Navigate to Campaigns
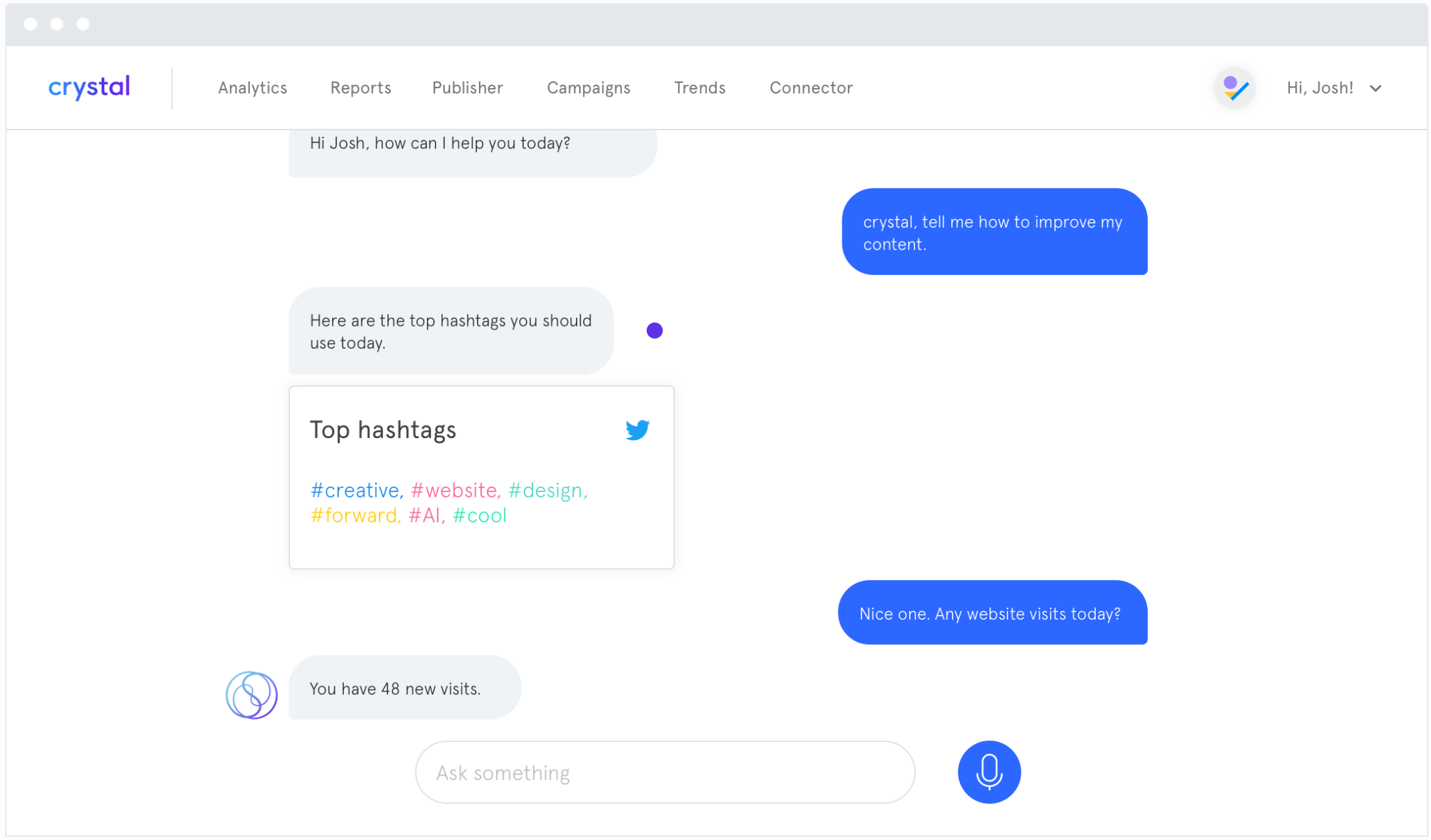 pyautogui.click(x=588, y=87)
